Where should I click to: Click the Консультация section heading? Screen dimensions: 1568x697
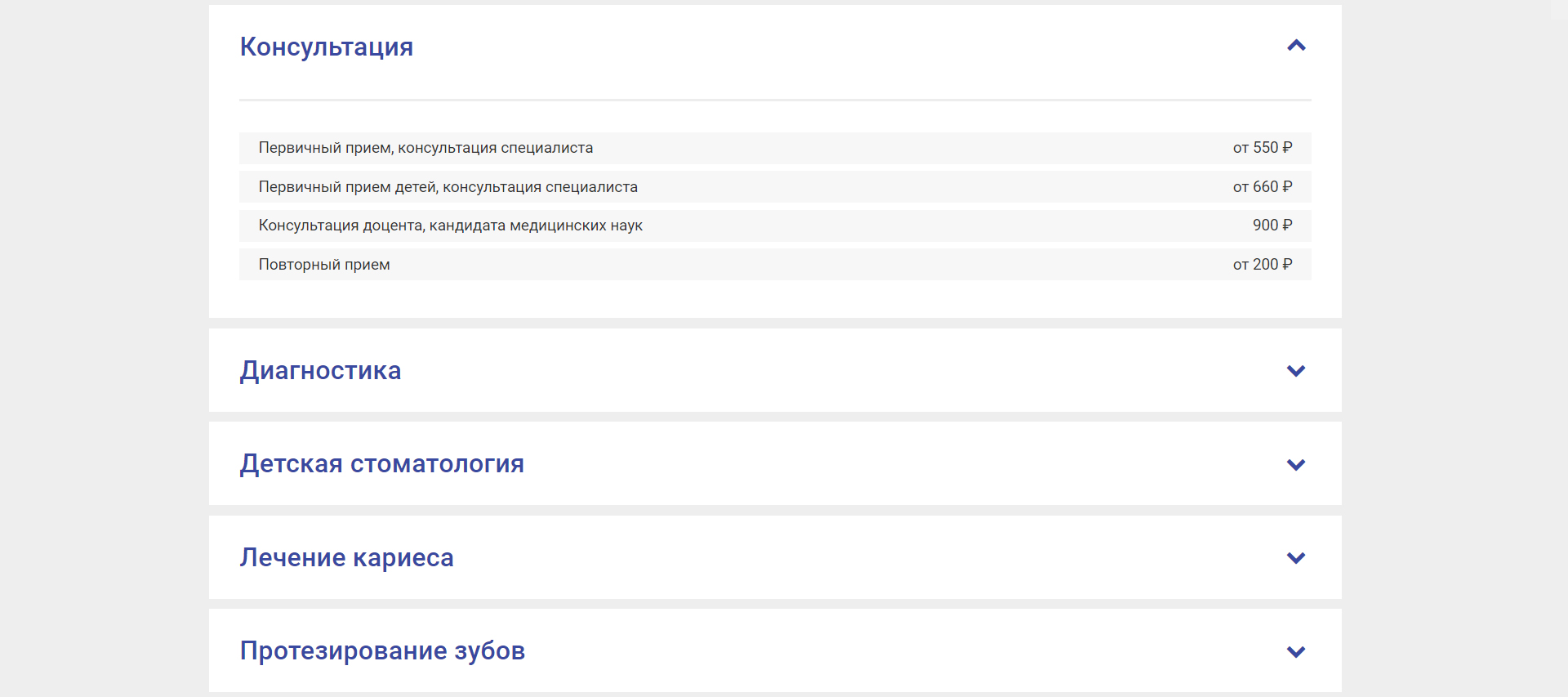(326, 47)
